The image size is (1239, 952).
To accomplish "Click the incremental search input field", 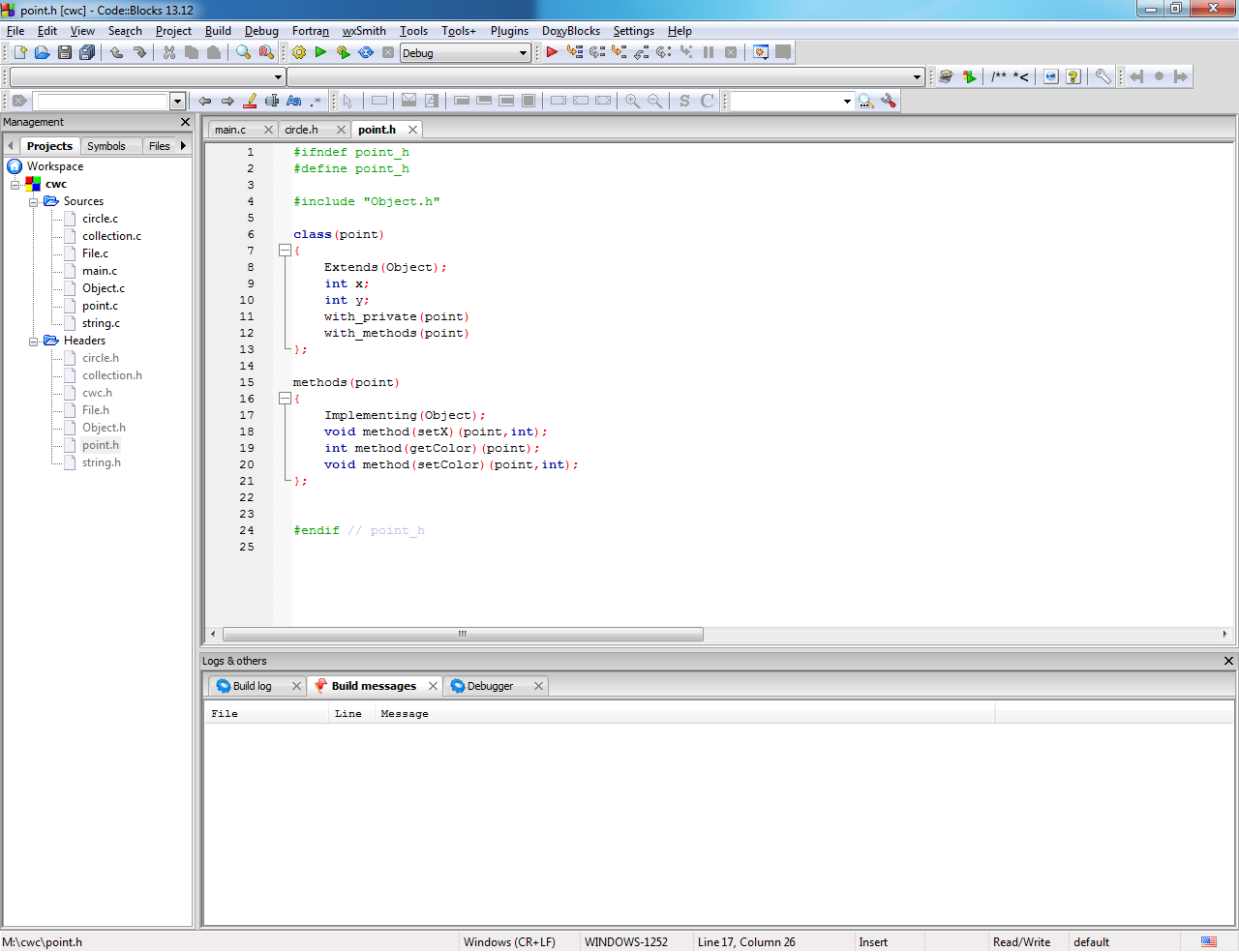I will [x=102, y=101].
